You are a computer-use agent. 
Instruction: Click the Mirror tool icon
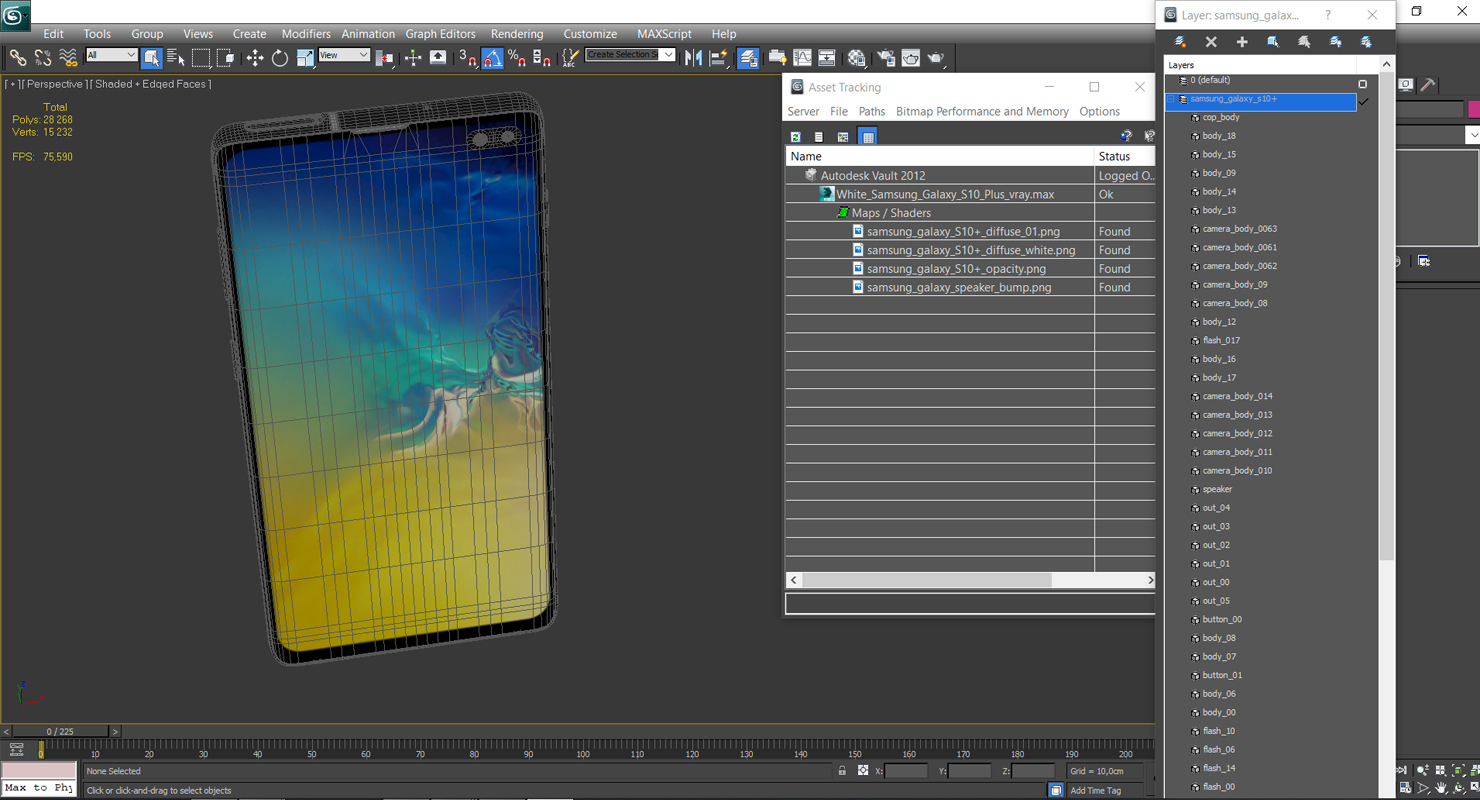[693, 58]
